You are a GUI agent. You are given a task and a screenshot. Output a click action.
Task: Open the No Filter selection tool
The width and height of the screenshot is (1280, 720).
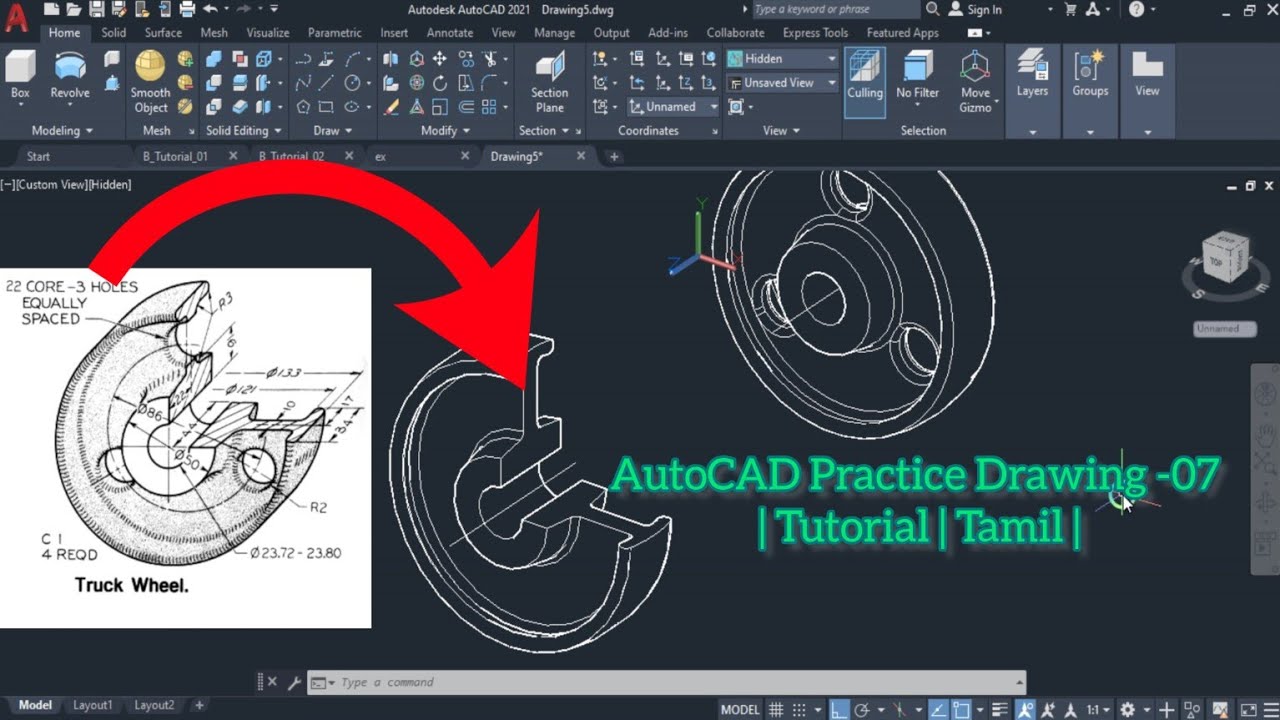917,77
